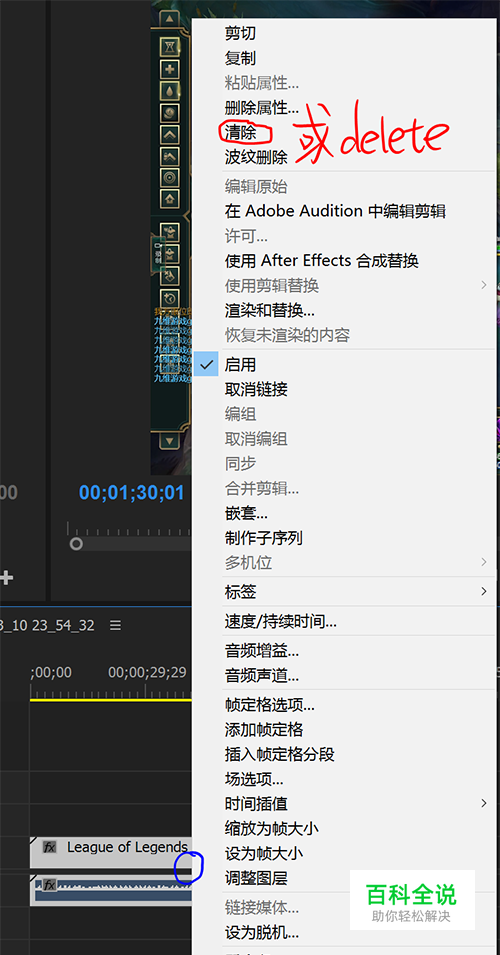The width and height of the screenshot is (500, 955).
Task: Select the League of Legends video clip
Action: coord(111,852)
